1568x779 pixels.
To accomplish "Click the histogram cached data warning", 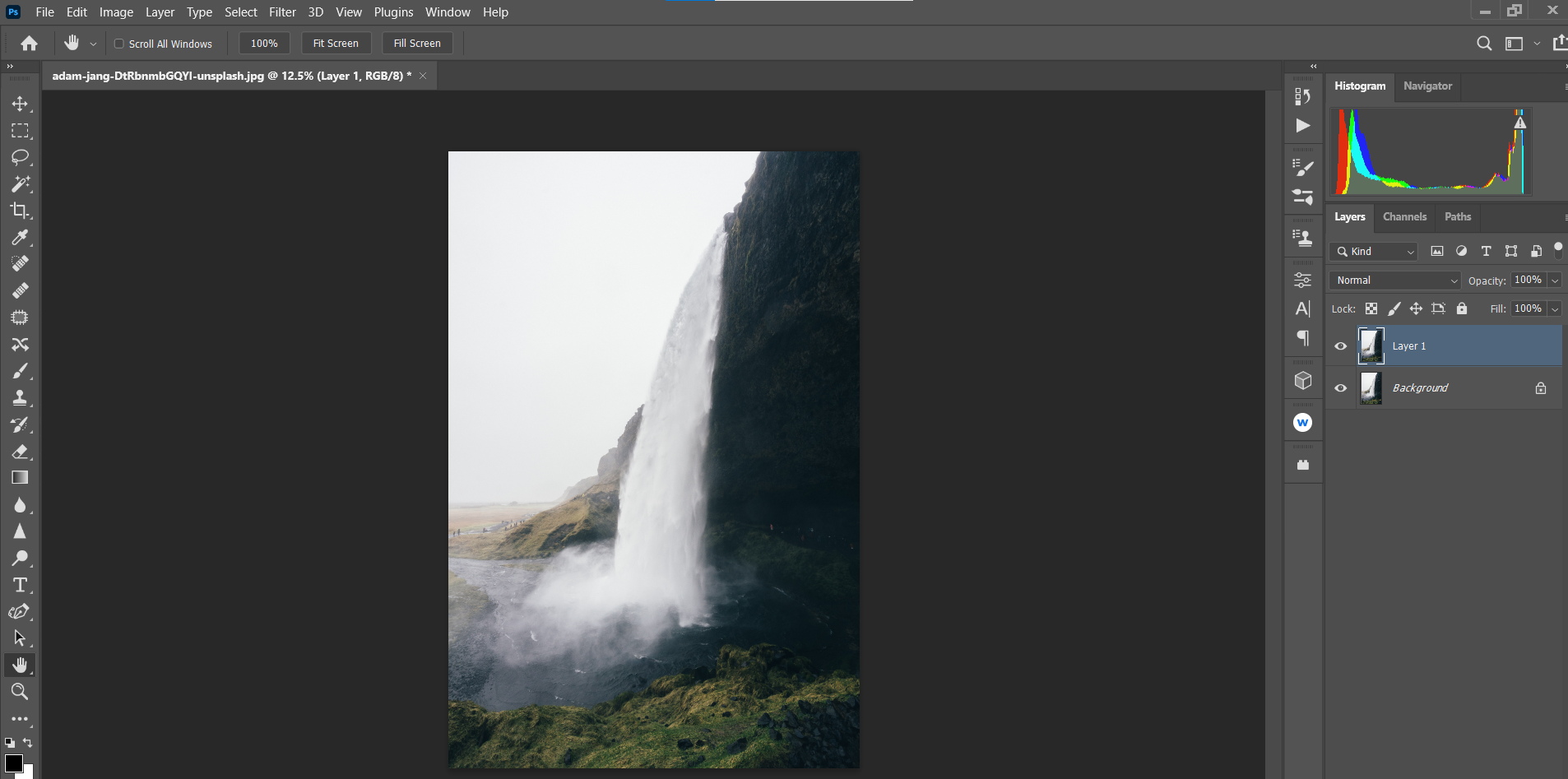I will (1520, 123).
